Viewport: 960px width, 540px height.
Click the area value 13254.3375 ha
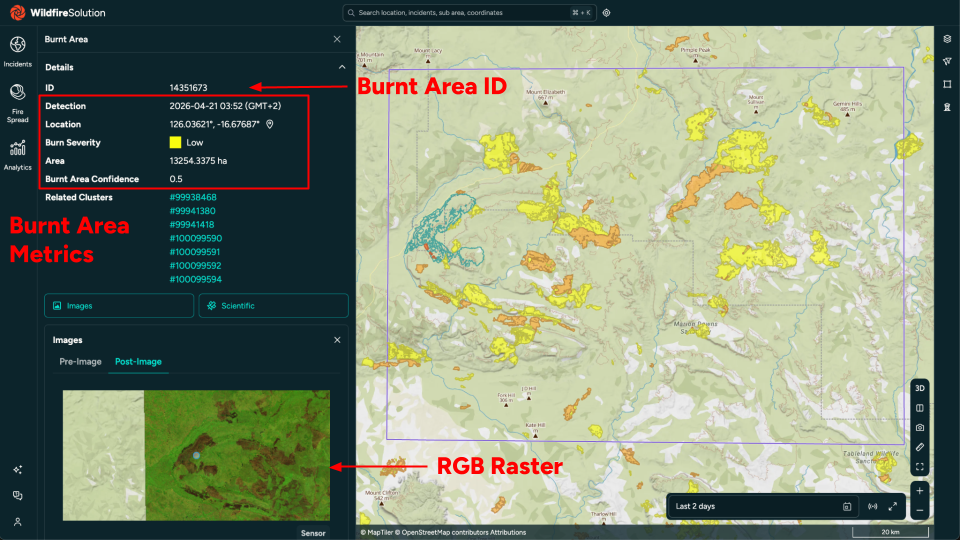point(198,161)
